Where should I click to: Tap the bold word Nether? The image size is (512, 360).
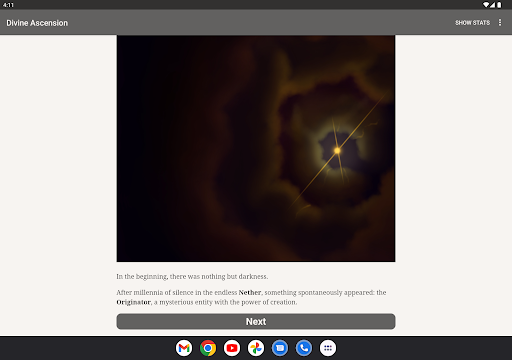tap(250, 292)
